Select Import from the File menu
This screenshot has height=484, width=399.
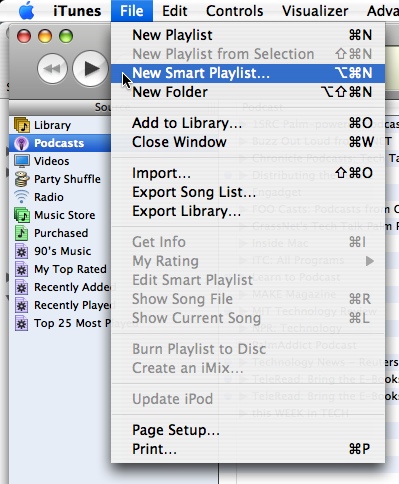[248, 173]
